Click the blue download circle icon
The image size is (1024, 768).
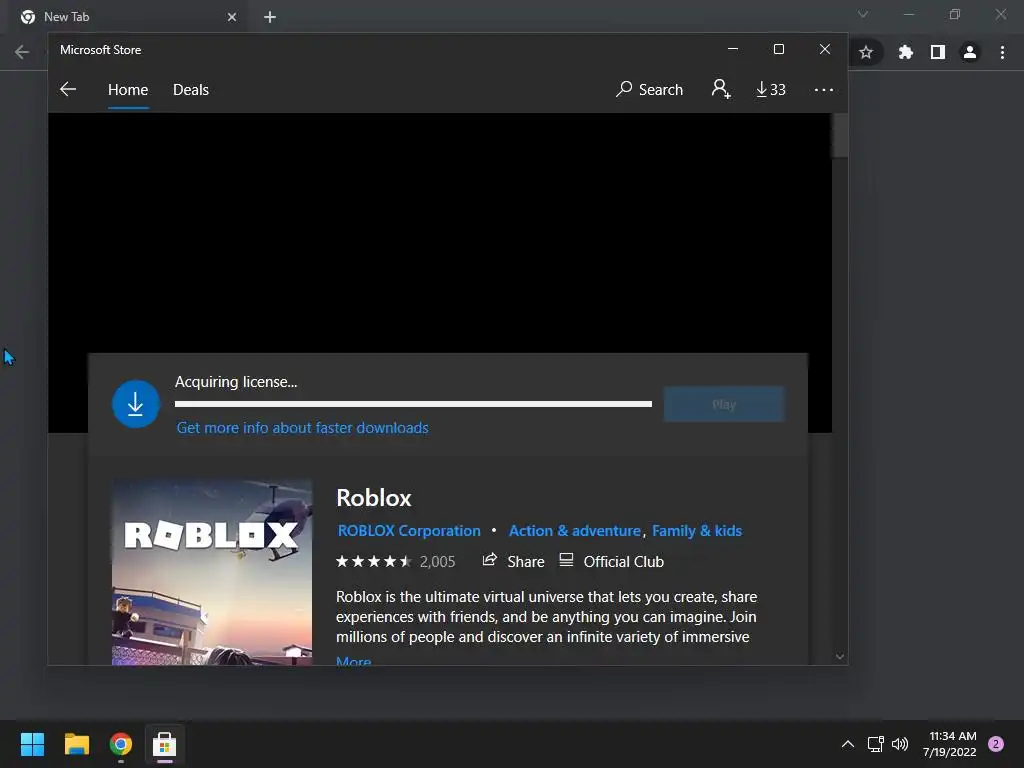136,404
